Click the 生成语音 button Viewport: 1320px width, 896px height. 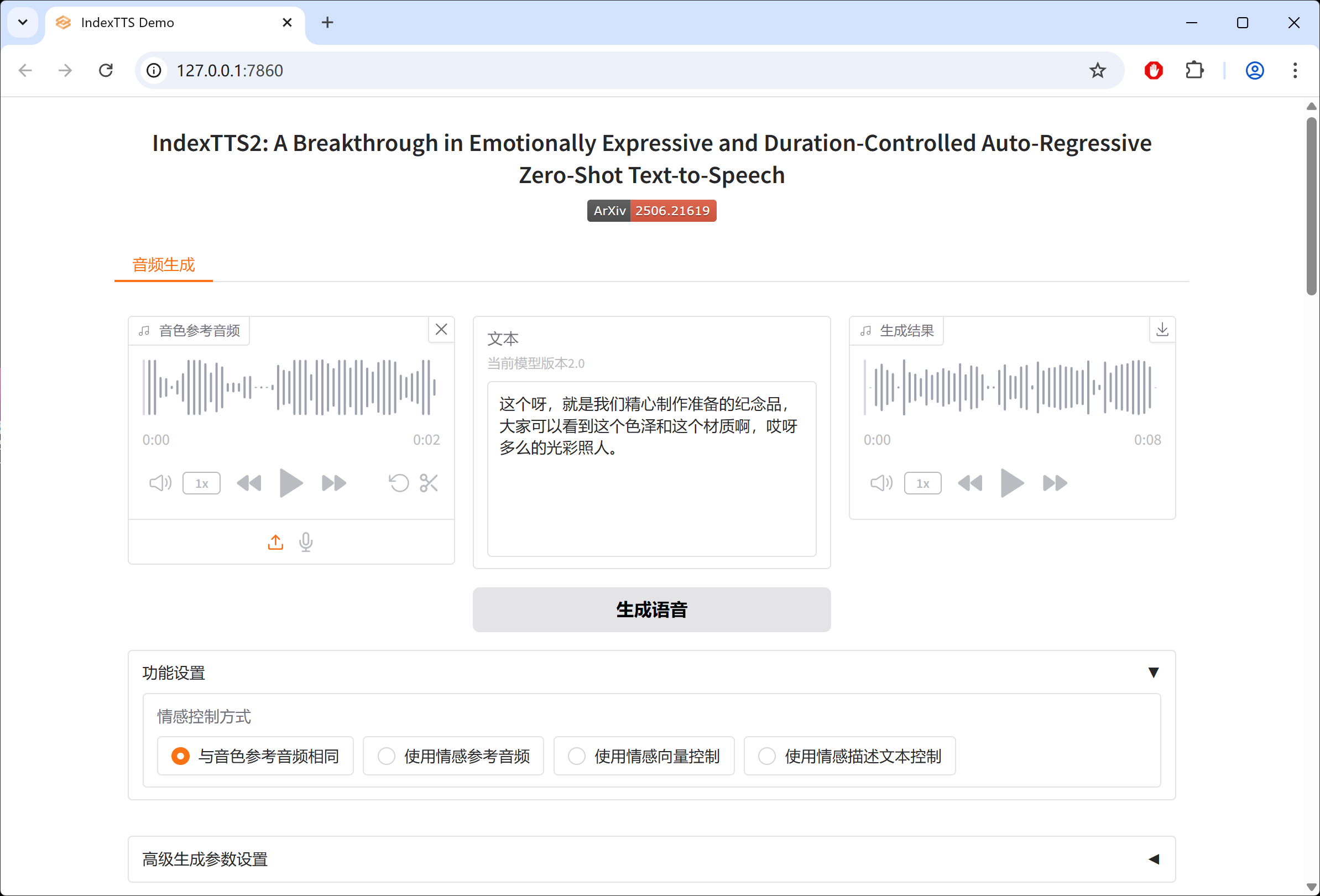pos(651,610)
